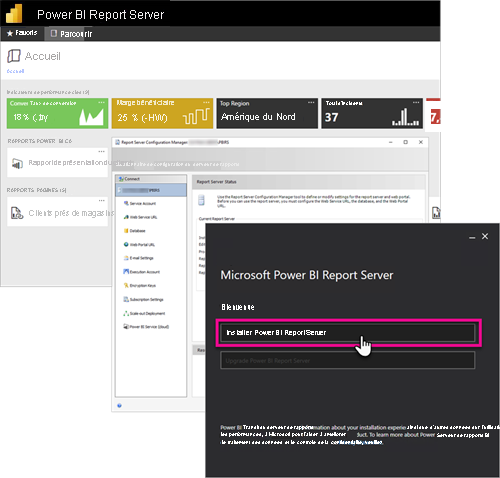Select Scale-out Deployment in the sidebar
Viewport: 500px width, 478px height.
tap(144, 313)
